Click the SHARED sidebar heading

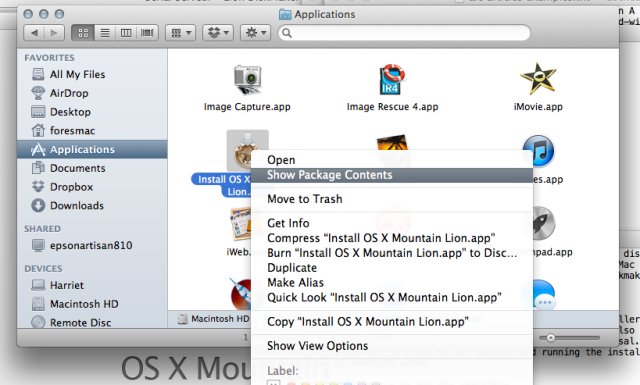42,229
